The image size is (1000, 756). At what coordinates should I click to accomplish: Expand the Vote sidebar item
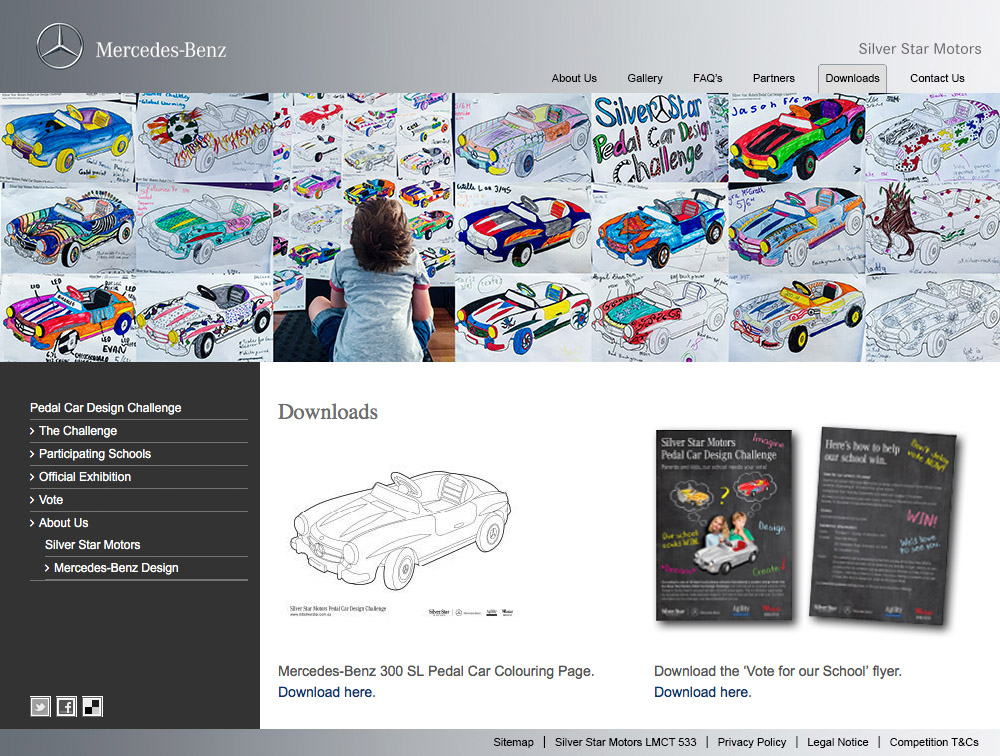[51, 500]
